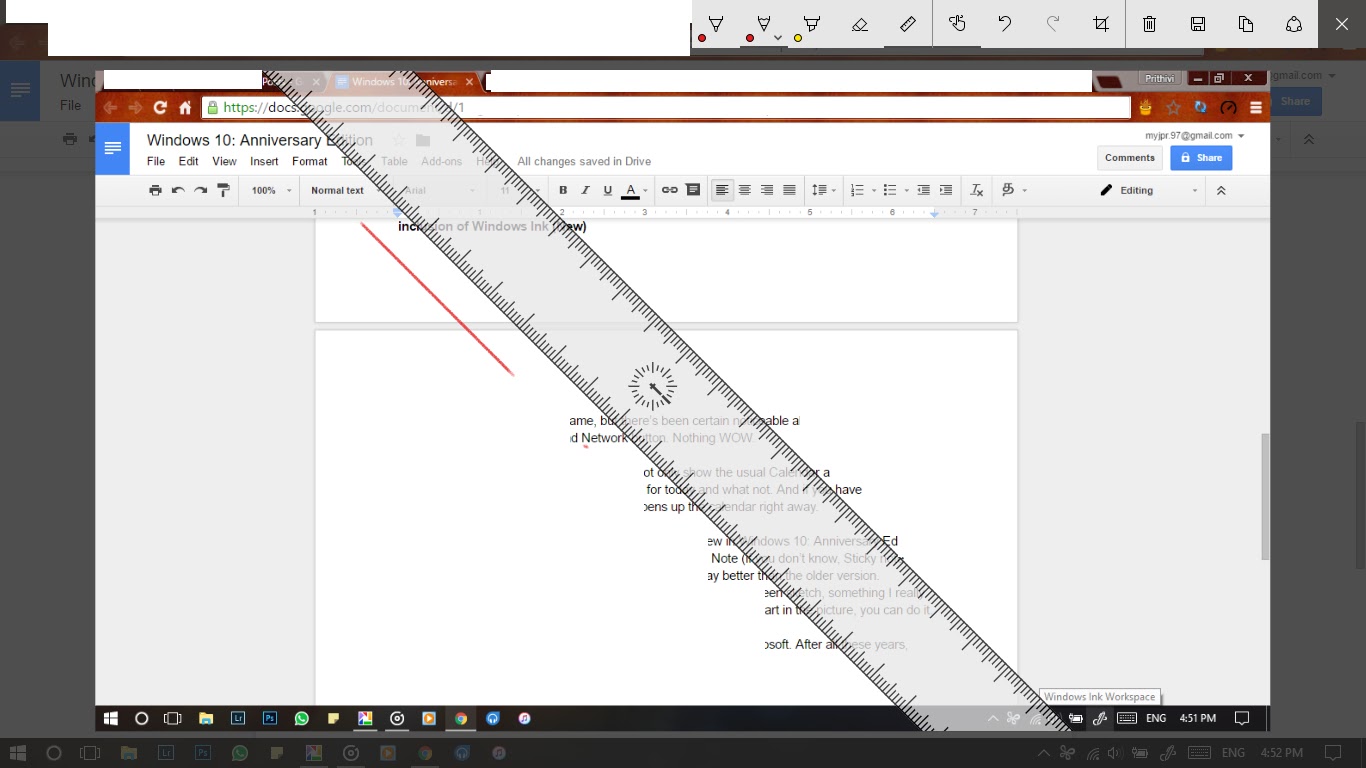Viewport: 1366px width, 768px height.
Task: Open the text color picker
Action: 630,189
